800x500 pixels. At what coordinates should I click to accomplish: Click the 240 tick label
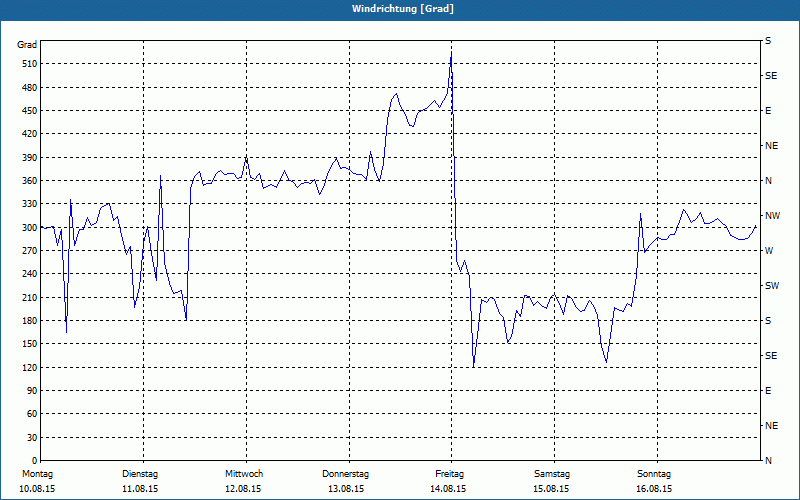[x=30, y=274]
